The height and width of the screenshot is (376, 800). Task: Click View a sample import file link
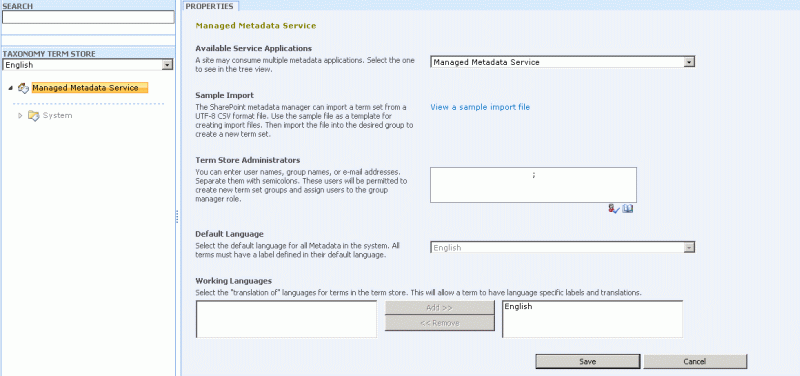(x=480, y=107)
